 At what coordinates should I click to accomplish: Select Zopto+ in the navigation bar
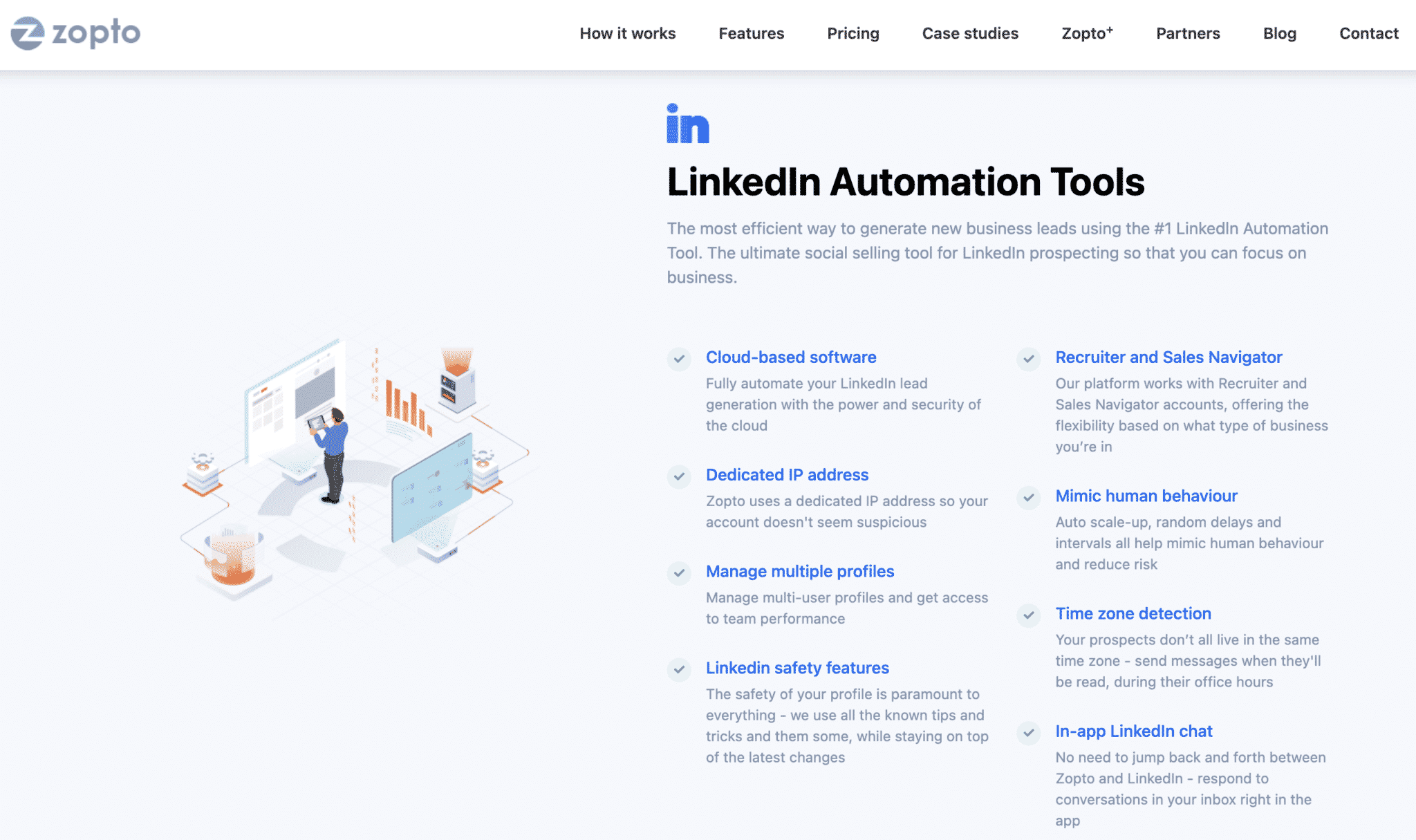pyautogui.click(x=1087, y=33)
